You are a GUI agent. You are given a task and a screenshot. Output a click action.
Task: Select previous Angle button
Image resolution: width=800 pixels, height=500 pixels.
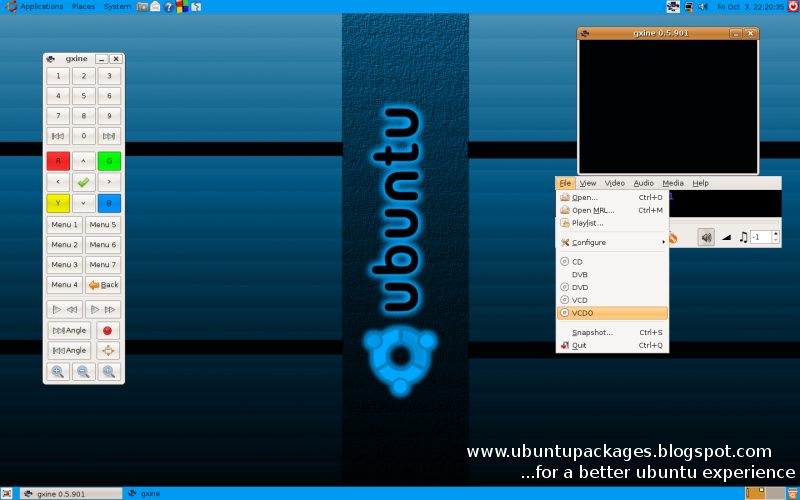(69, 351)
